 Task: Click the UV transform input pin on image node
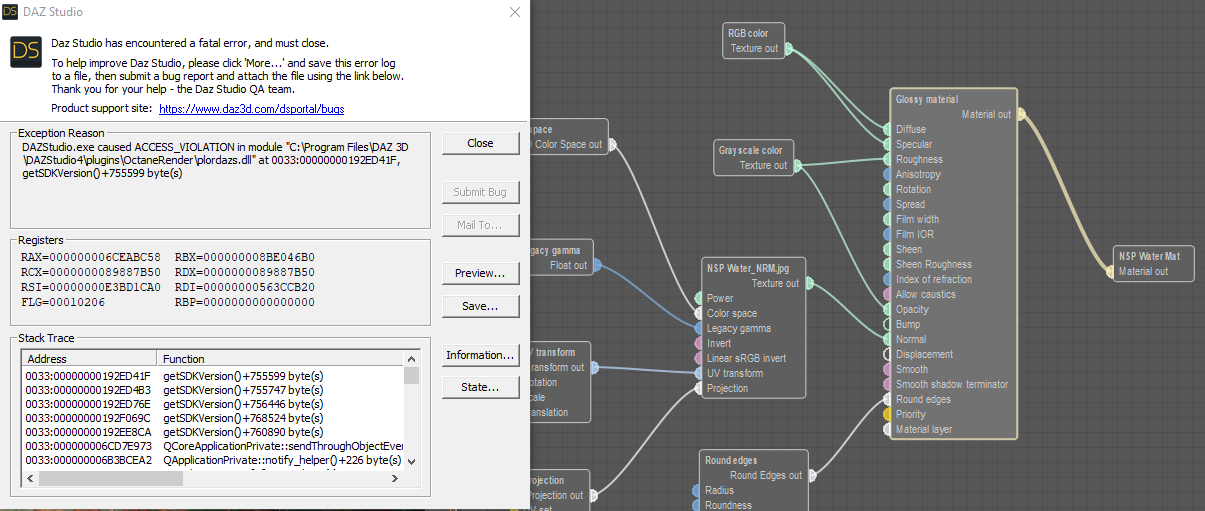tap(698, 373)
